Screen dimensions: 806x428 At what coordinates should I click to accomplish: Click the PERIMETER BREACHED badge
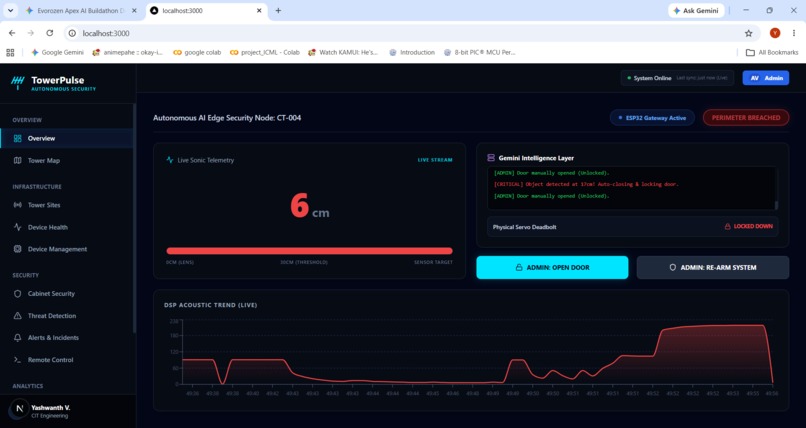746,118
